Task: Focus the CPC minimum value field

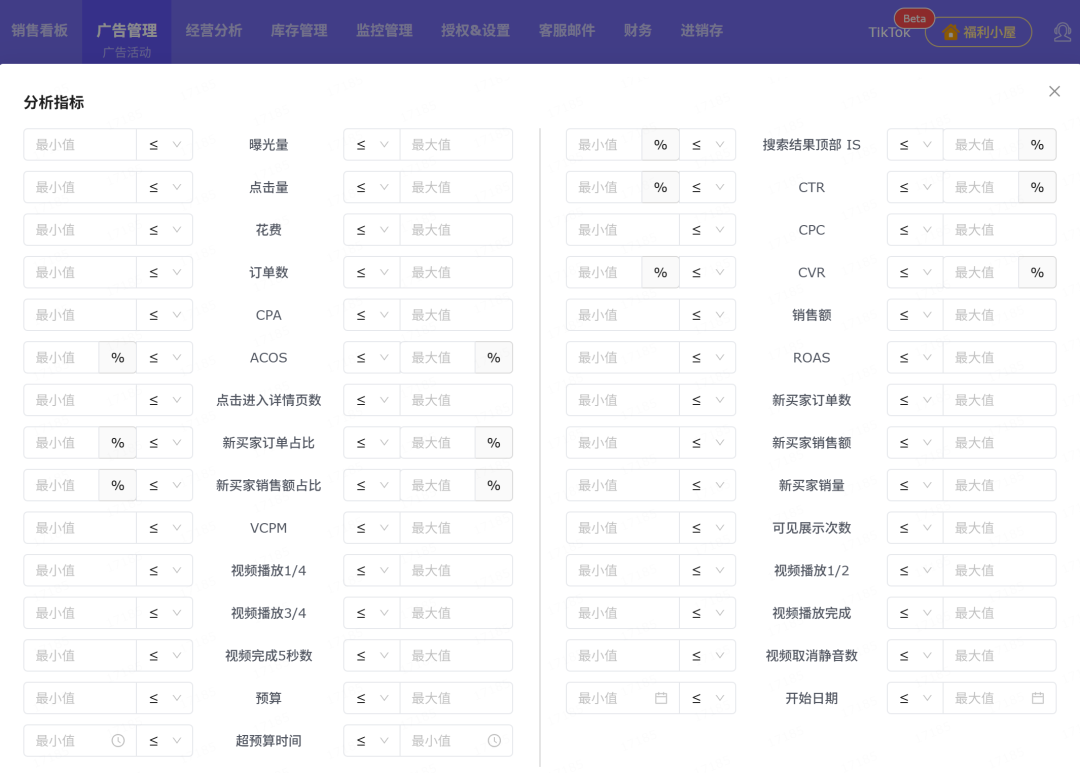Action: (623, 230)
